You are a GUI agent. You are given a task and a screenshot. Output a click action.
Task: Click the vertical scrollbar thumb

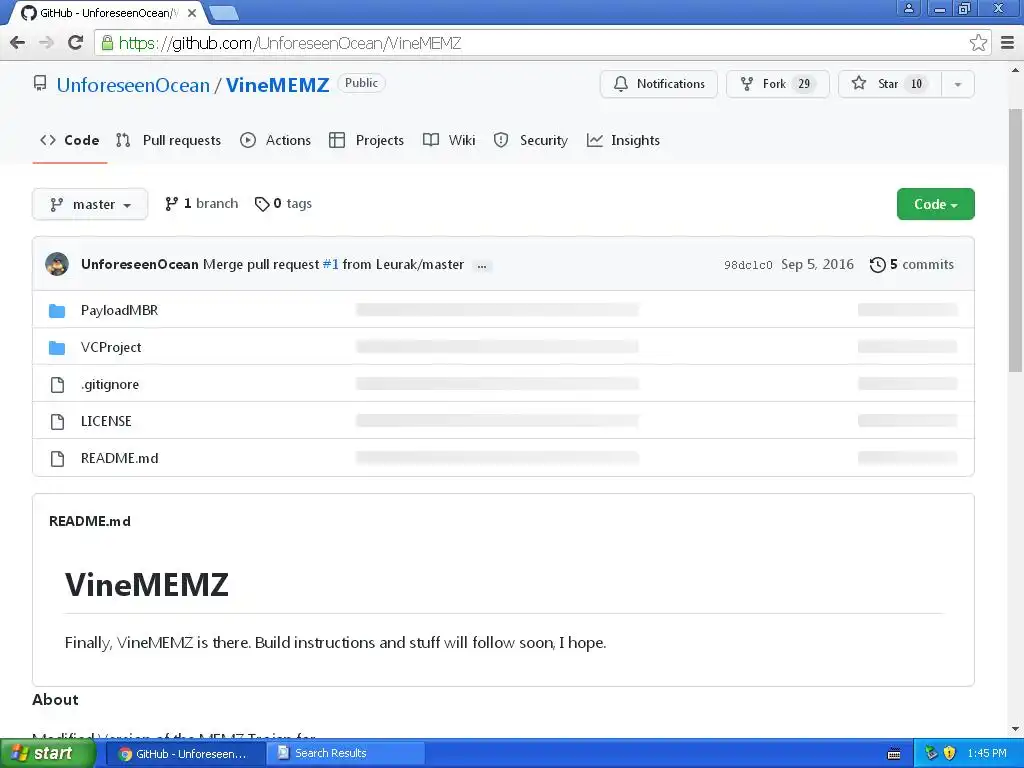click(1016, 240)
